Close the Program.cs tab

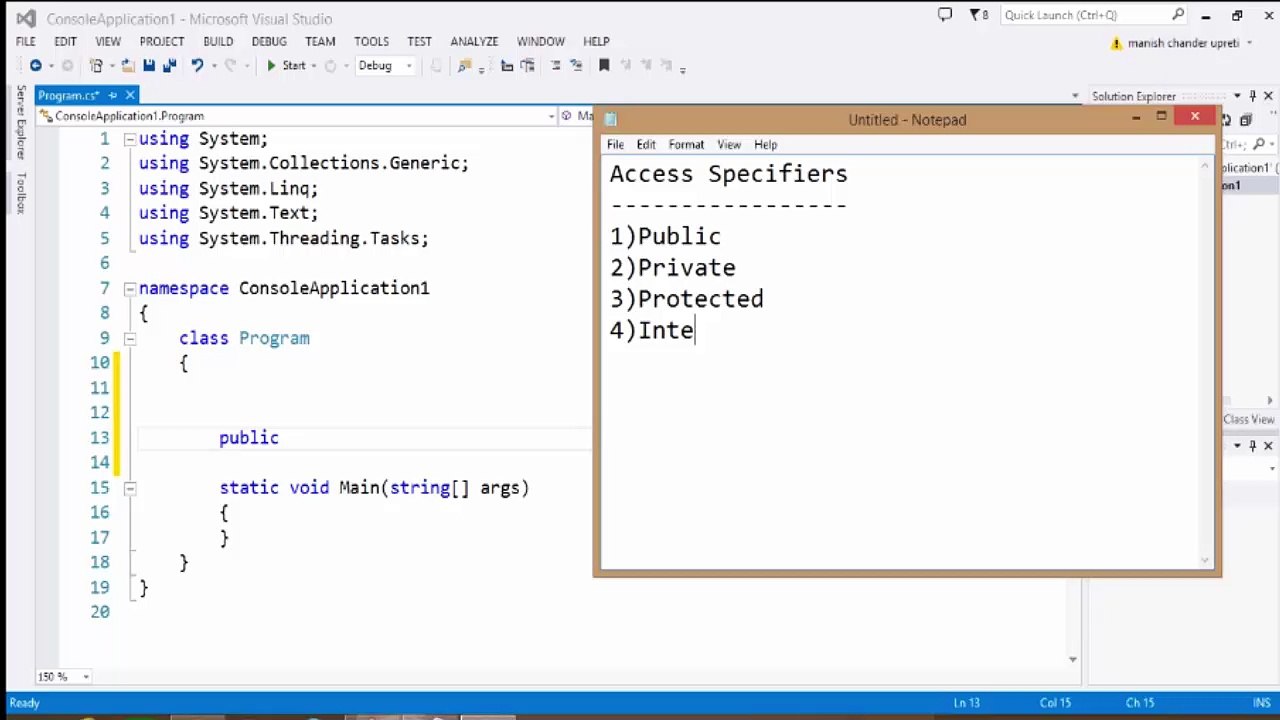pos(130,95)
